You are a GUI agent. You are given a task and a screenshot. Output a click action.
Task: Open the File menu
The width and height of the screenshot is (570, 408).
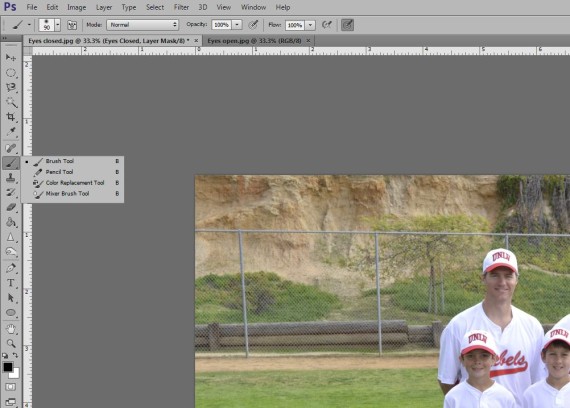[32, 7]
